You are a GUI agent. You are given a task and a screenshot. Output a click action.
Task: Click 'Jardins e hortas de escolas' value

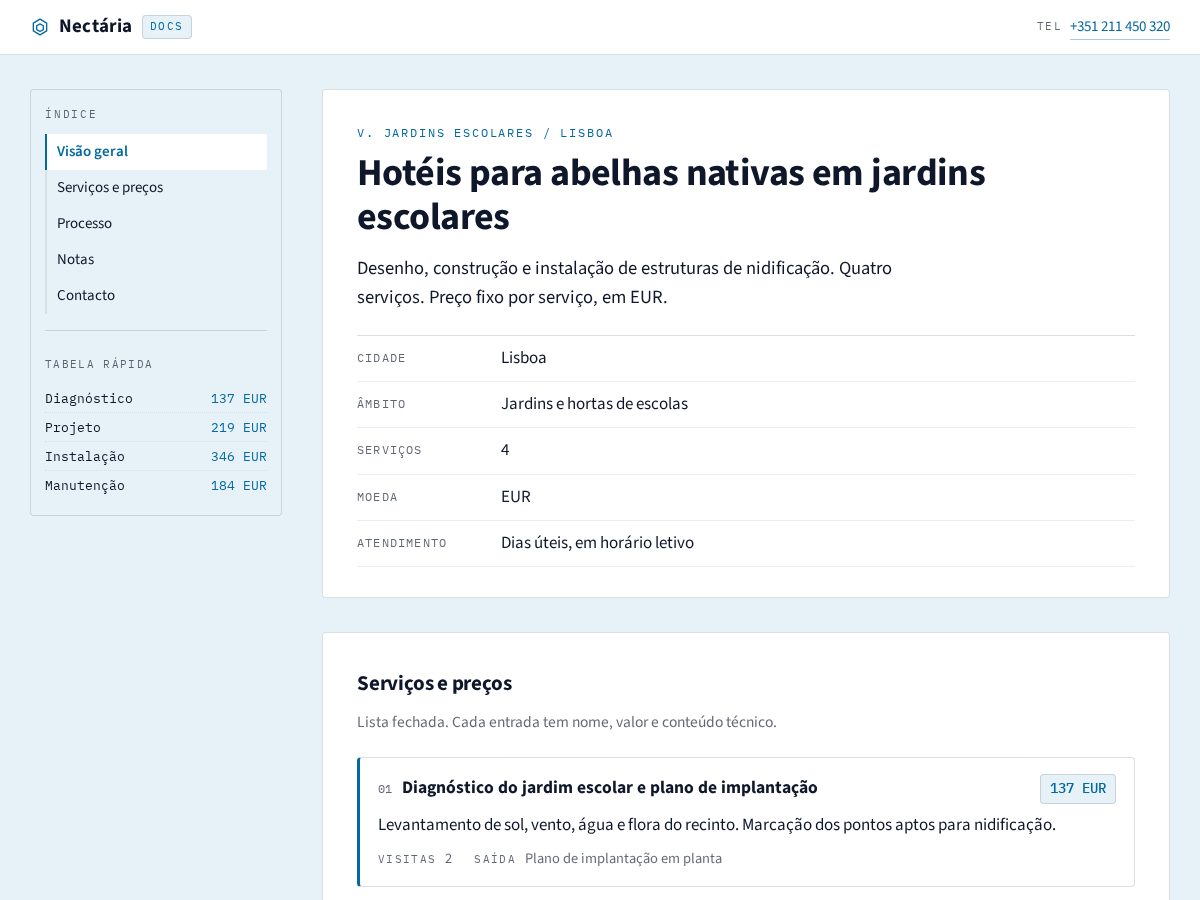click(594, 404)
